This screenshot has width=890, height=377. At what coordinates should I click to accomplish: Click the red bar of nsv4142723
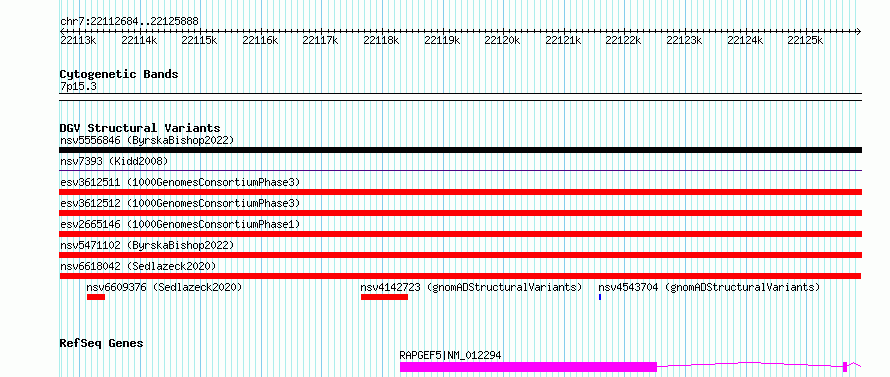pyautogui.click(x=384, y=297)
